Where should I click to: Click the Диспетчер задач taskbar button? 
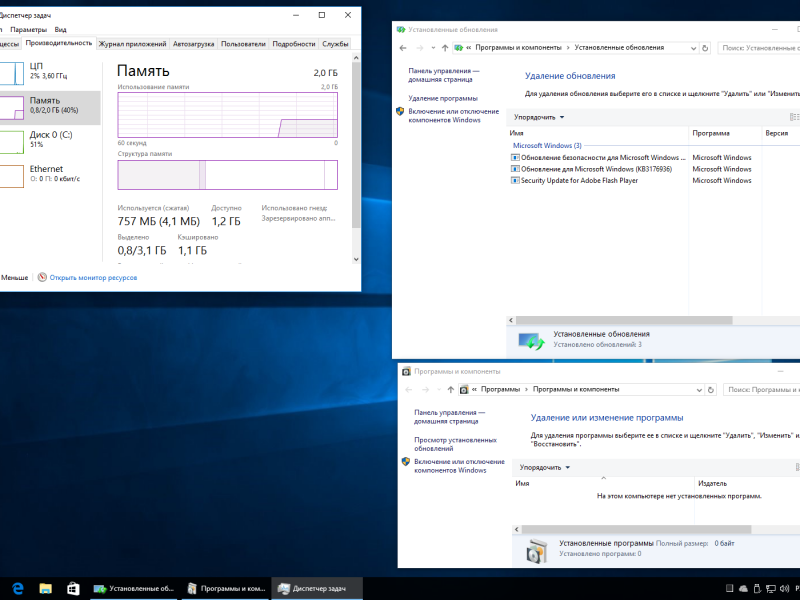point(317,588)
